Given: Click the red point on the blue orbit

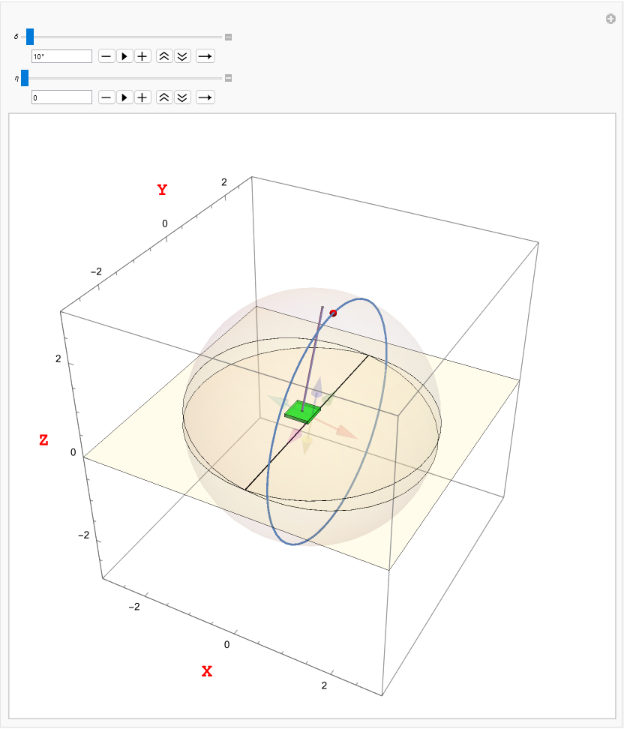Looking at the screenshot, I should (333, 313).
